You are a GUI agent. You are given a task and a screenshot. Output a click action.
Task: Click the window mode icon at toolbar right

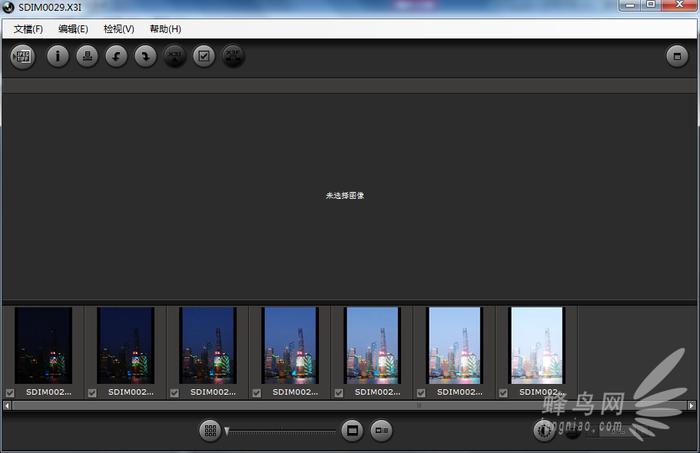click(x=677, y=56)
